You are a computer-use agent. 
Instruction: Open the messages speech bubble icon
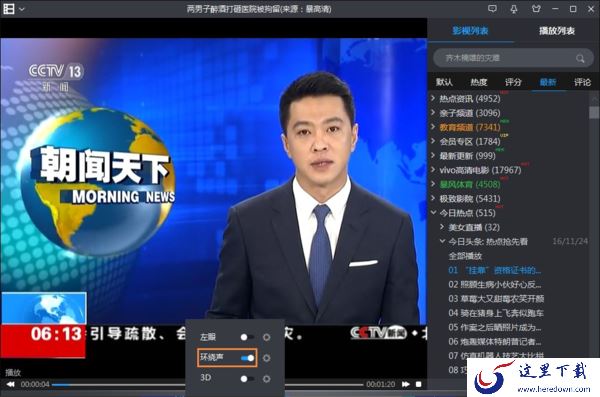pos(492,8)
